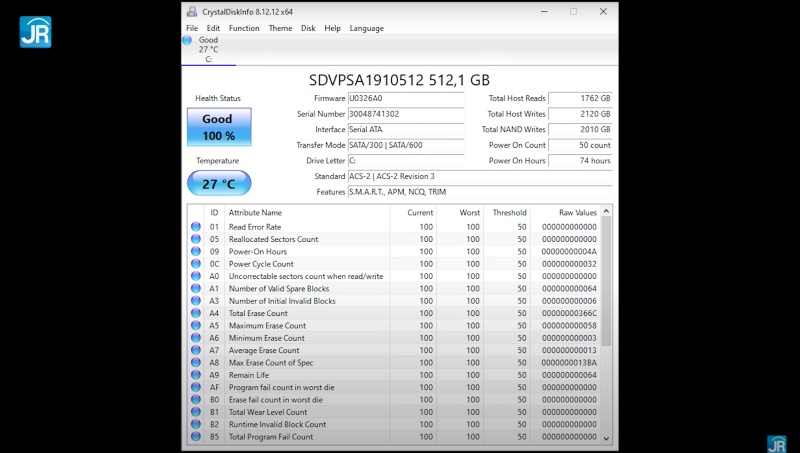Image resolution: width=800 pixels, height=453 pixels.
Task: Click the Serial Number field 30048741302
Action: point(406,114)
